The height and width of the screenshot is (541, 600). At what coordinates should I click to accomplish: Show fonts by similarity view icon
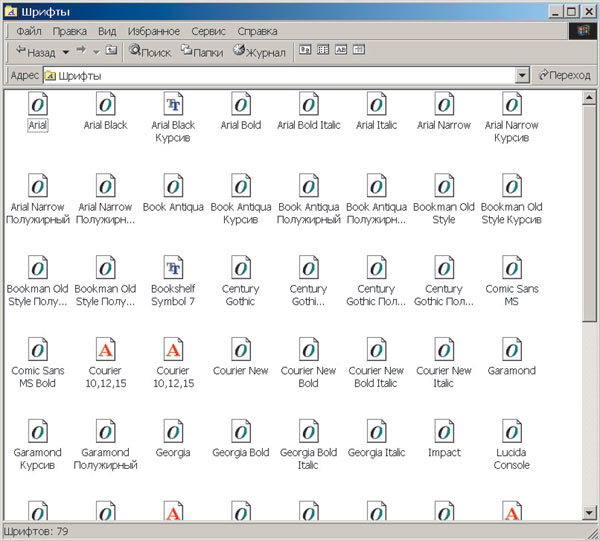tap(341, 49)
